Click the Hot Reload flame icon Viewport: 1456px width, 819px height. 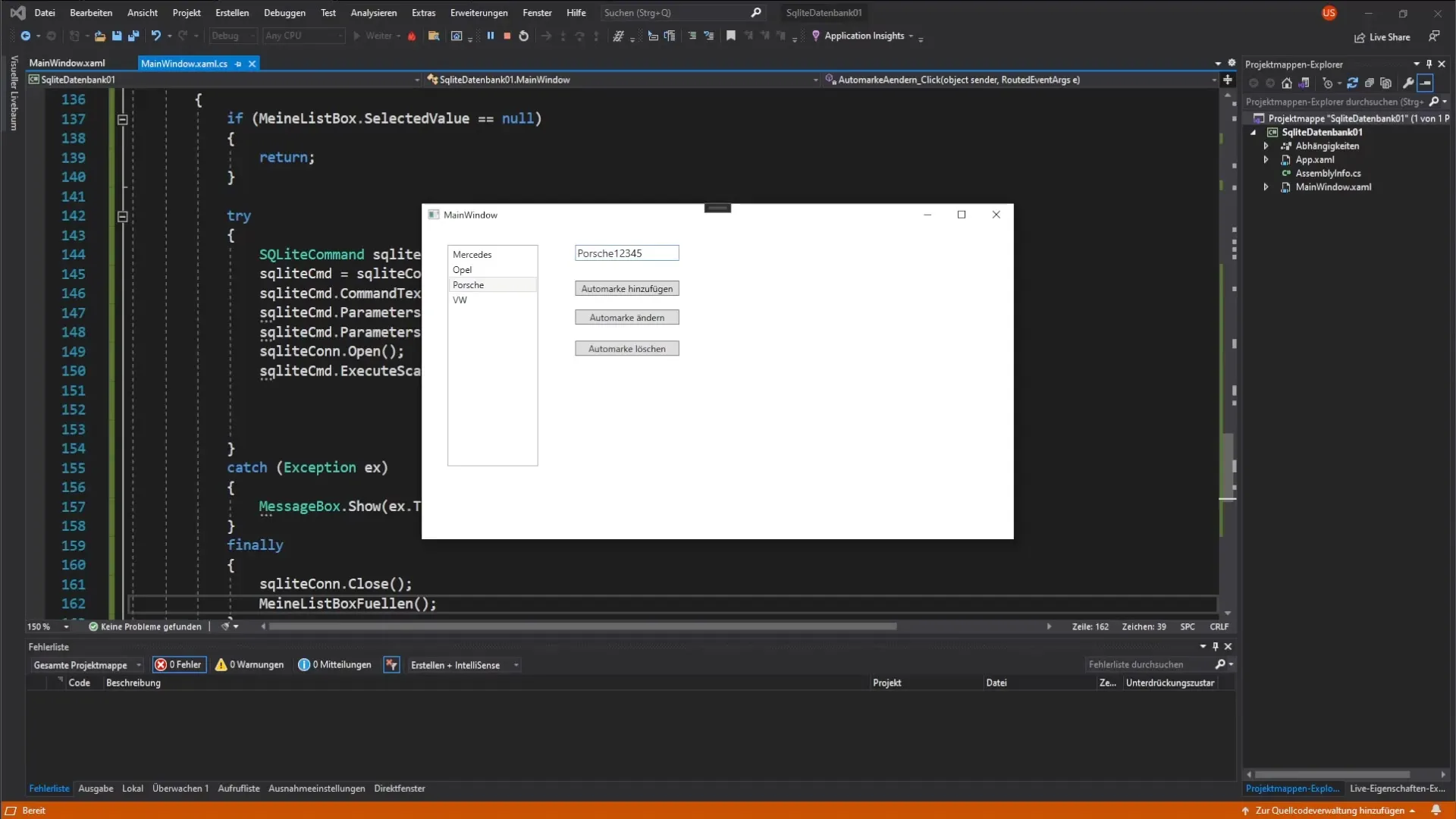click(x=412, y=36)
